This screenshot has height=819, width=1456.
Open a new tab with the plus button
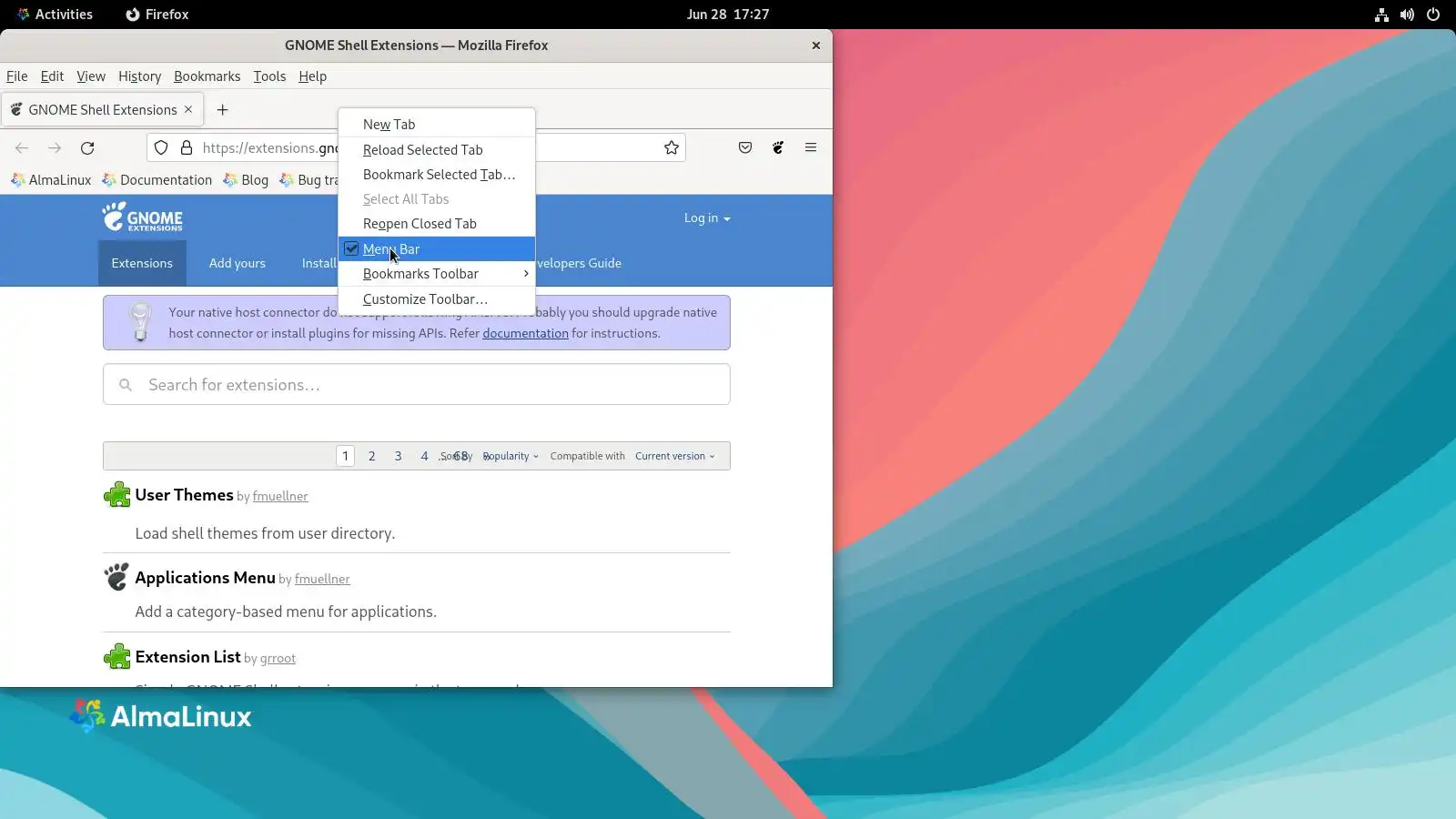(x=222, y=110)
